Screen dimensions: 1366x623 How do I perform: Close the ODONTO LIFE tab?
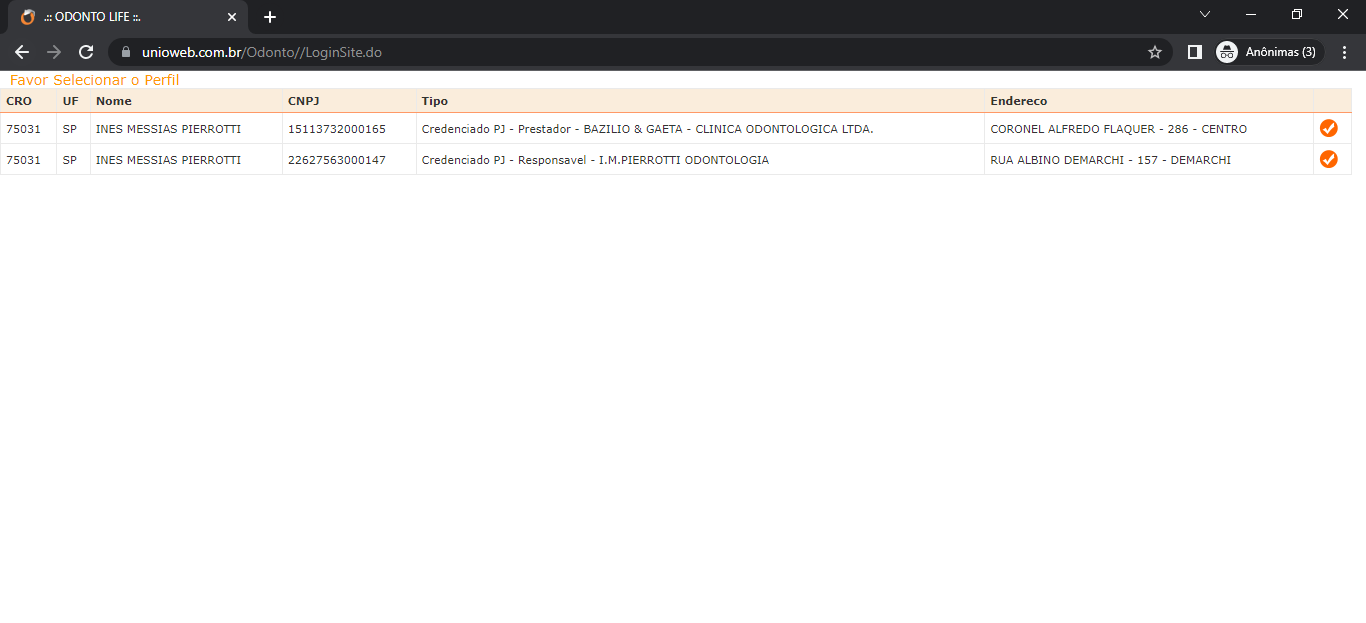pyautogui.click(x=232, y=17)
